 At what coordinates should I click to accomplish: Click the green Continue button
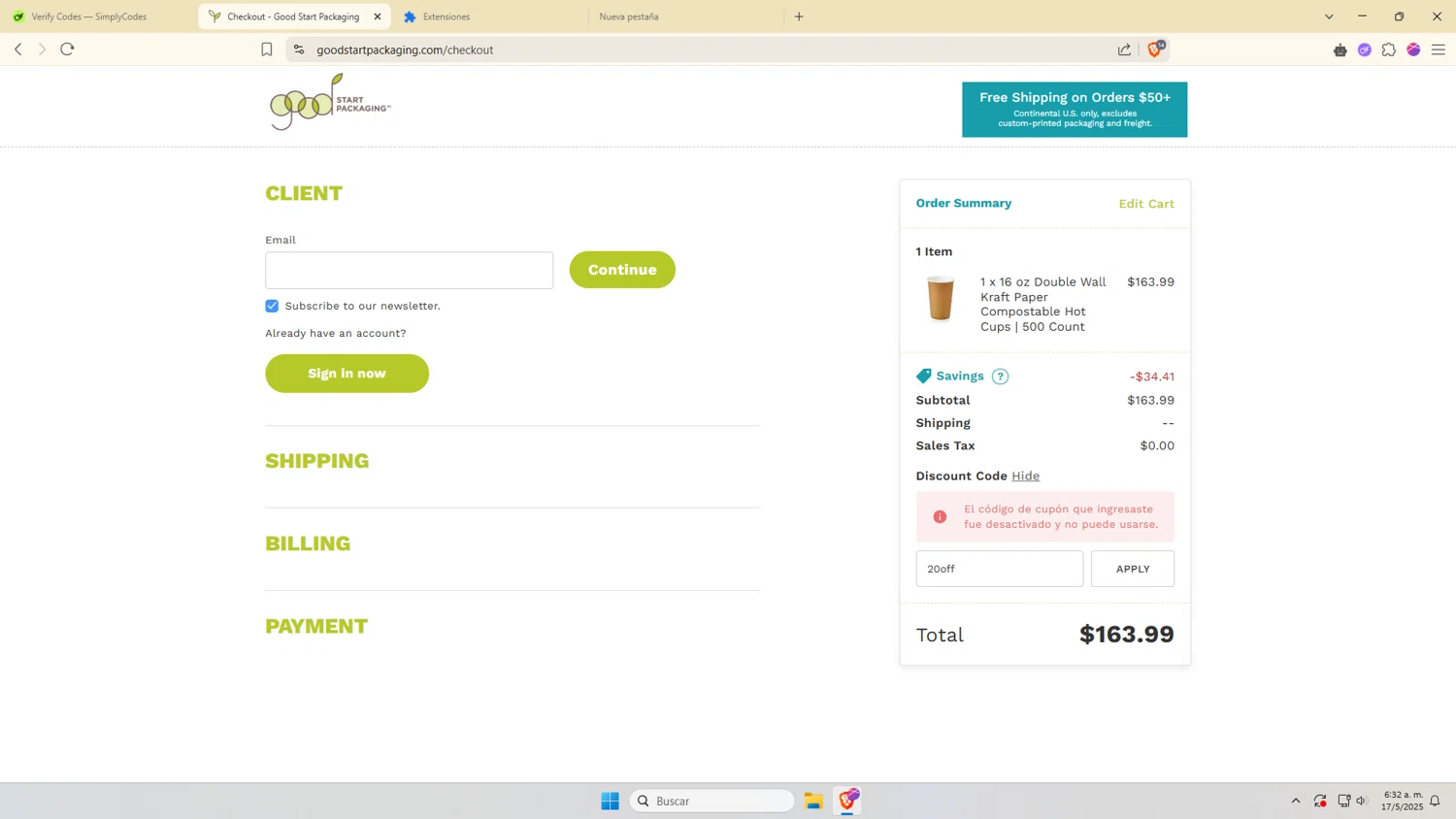[622, 270]
